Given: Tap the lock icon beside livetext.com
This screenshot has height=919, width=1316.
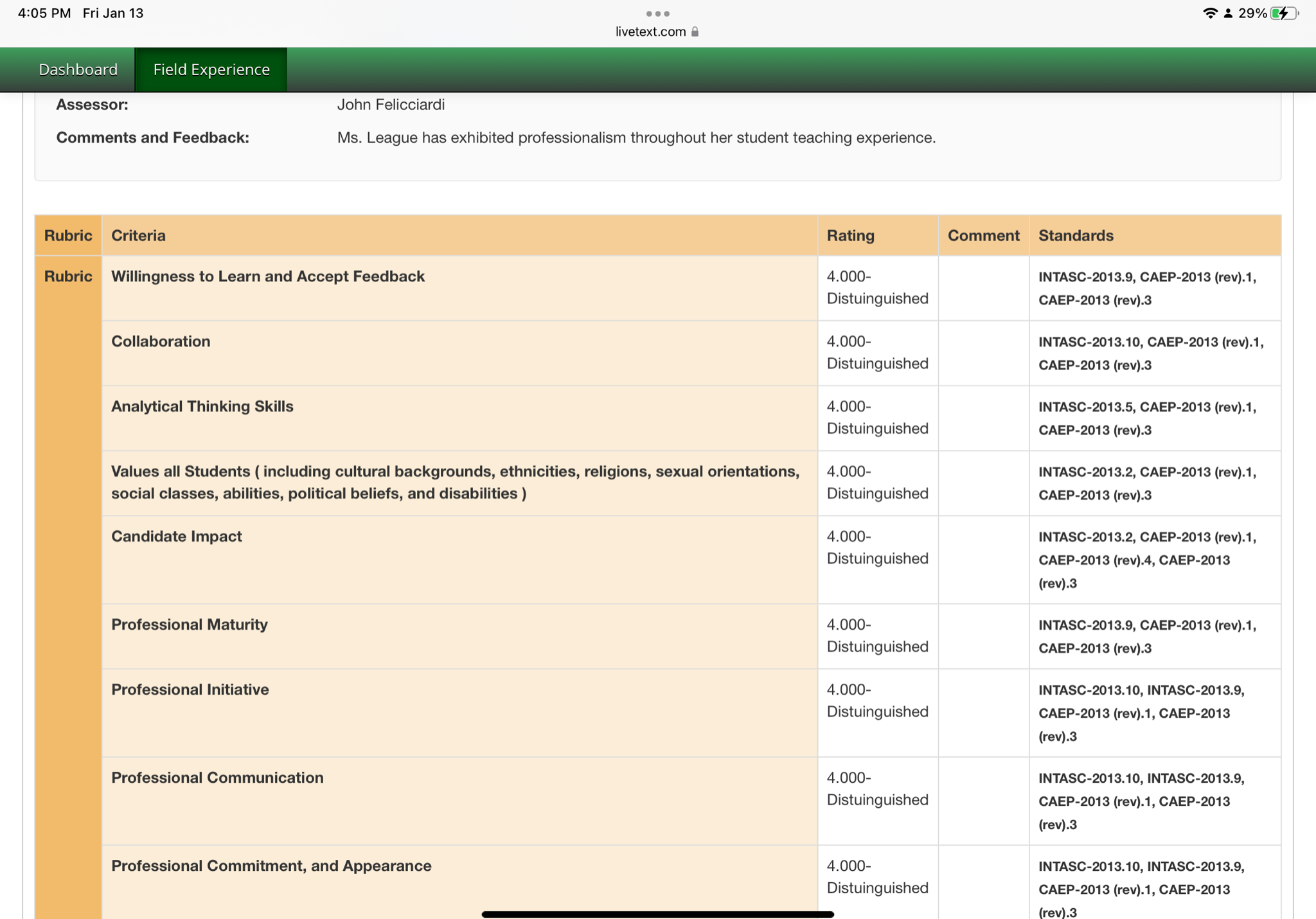Looking at the screenshot, I should pos(695,31).
